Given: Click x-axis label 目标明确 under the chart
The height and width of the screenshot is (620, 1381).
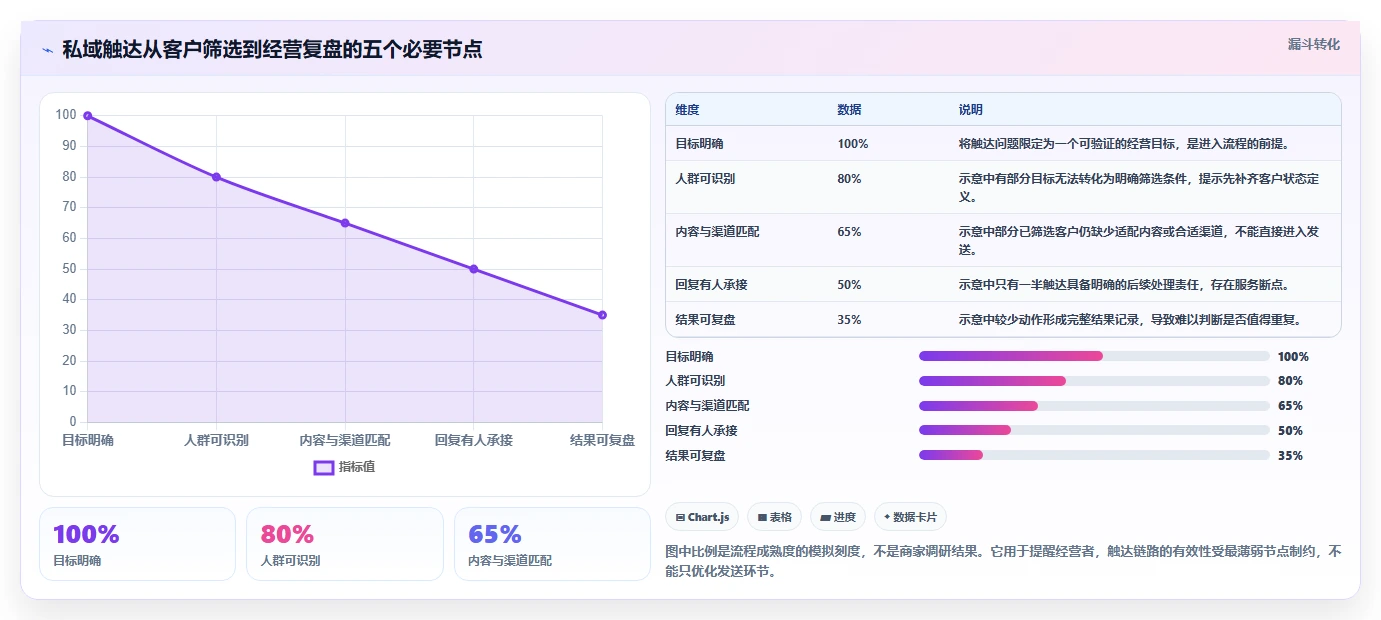Looking at the screenshot, I should coord(88,440).
